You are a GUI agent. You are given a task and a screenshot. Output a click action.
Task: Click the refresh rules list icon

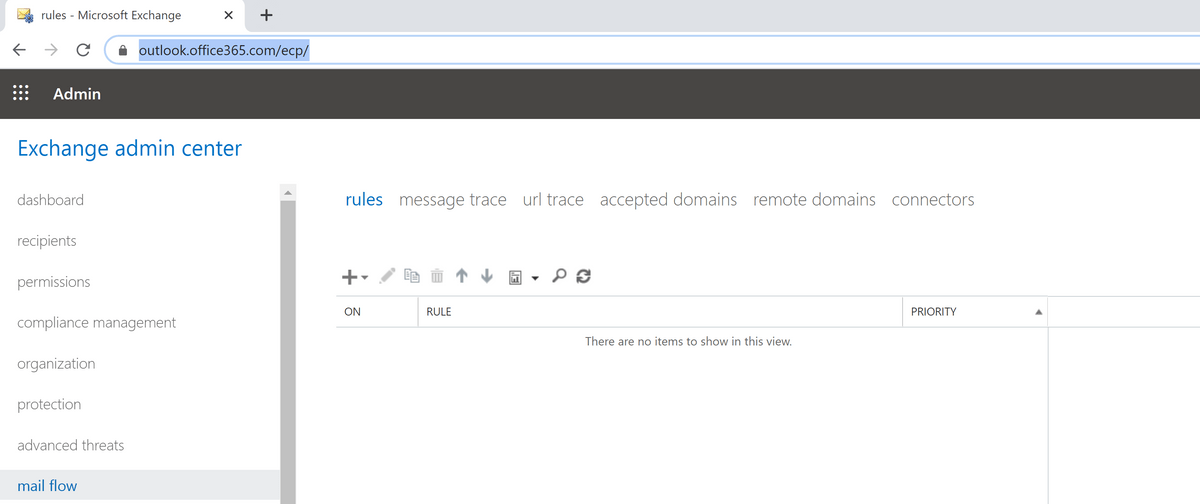[584, 276]
